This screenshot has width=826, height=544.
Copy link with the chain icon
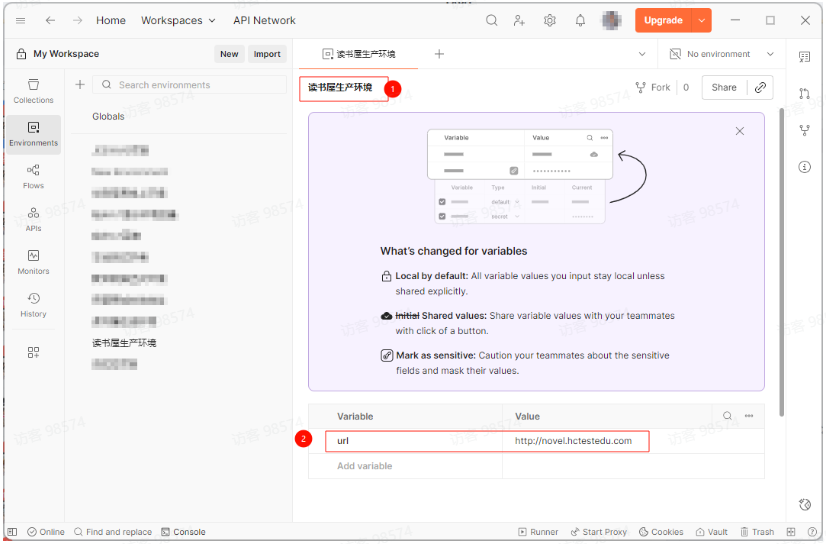coord(760,87)
